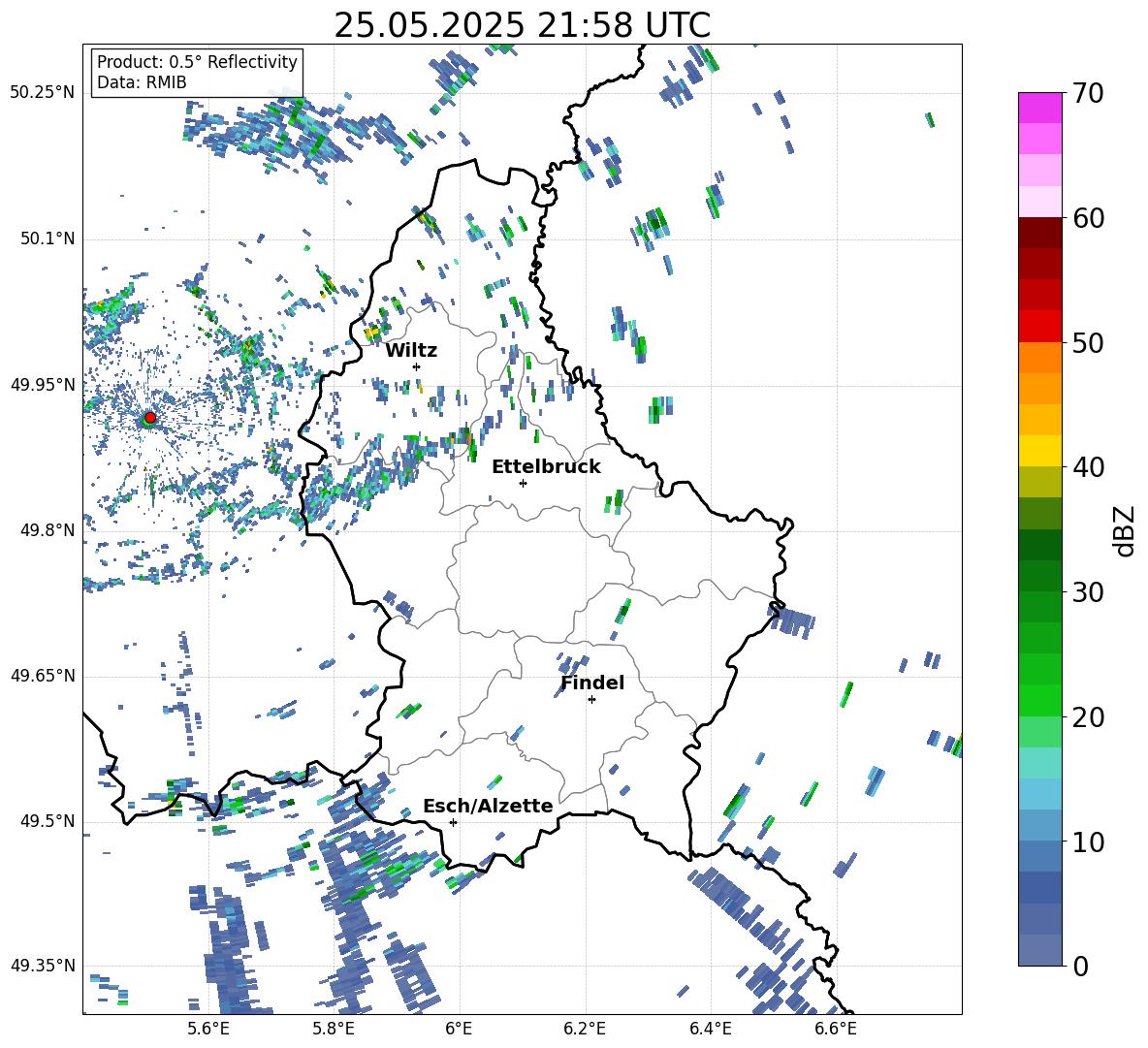
Task: Click the 50.1°N latitude label
Action: 48,239
